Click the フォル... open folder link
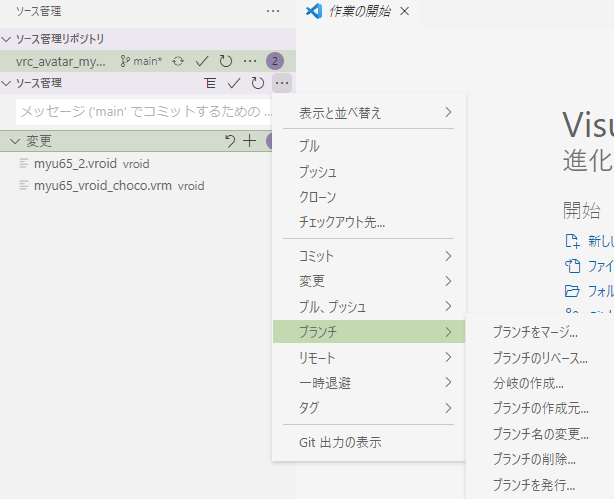 pos(601,291)
